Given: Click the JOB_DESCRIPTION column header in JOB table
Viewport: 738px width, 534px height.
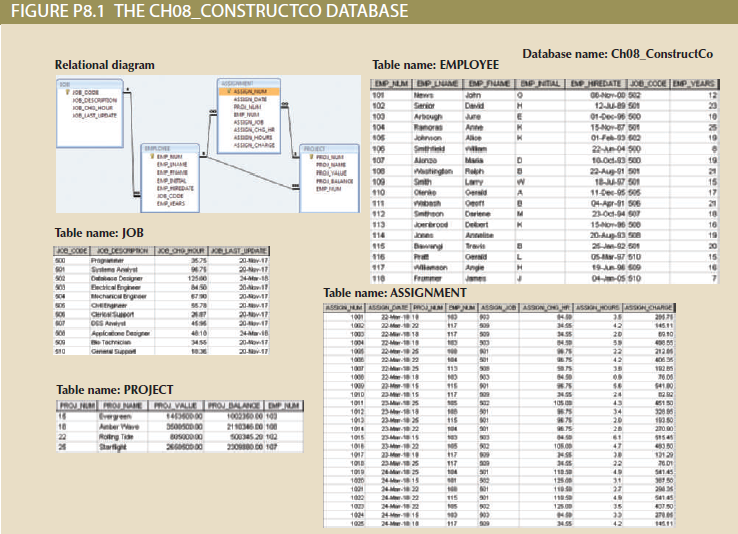Looking at the screenshot, I should tap(122, 251).
